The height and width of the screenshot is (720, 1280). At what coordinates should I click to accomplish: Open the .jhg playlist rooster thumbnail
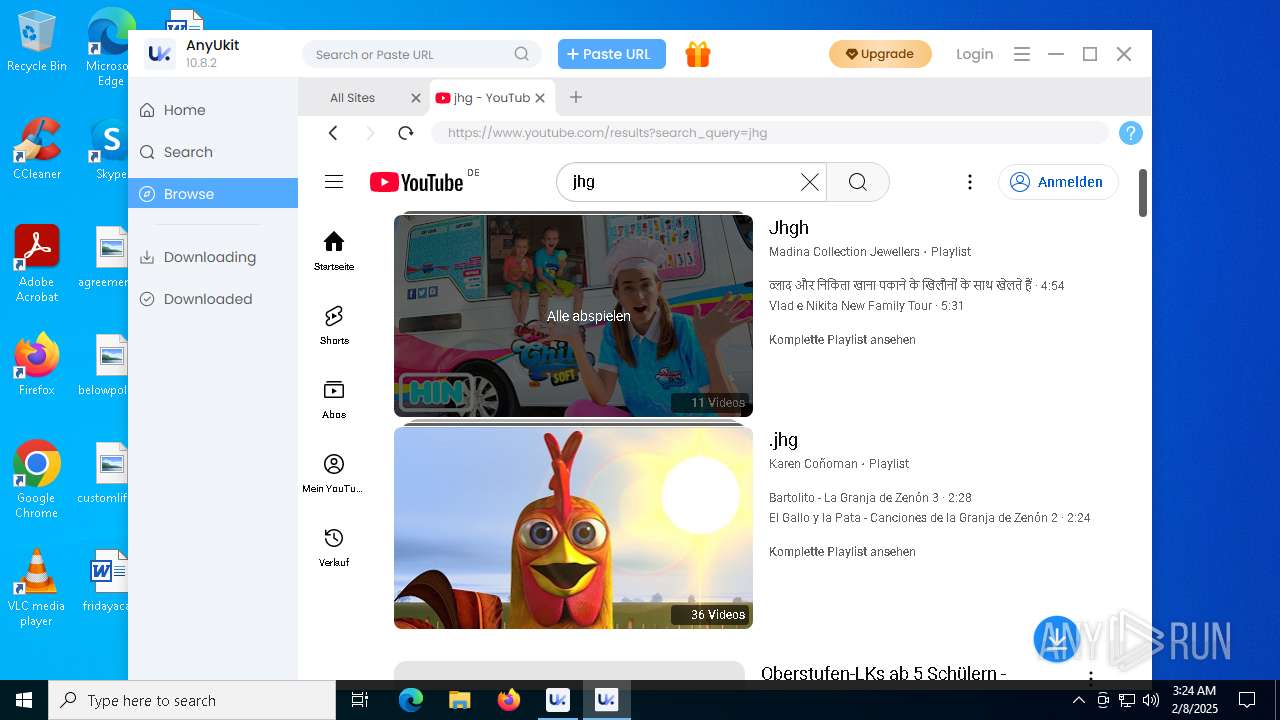click(573, 528)
